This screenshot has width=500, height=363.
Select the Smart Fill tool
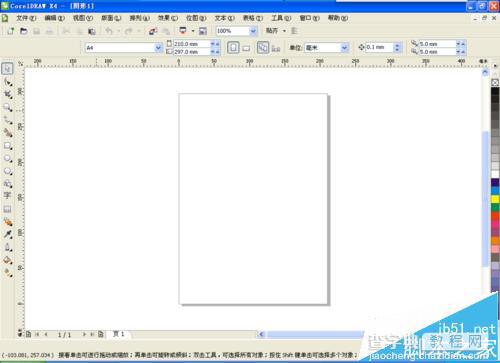pyautogui.click(x=8, y=133)
